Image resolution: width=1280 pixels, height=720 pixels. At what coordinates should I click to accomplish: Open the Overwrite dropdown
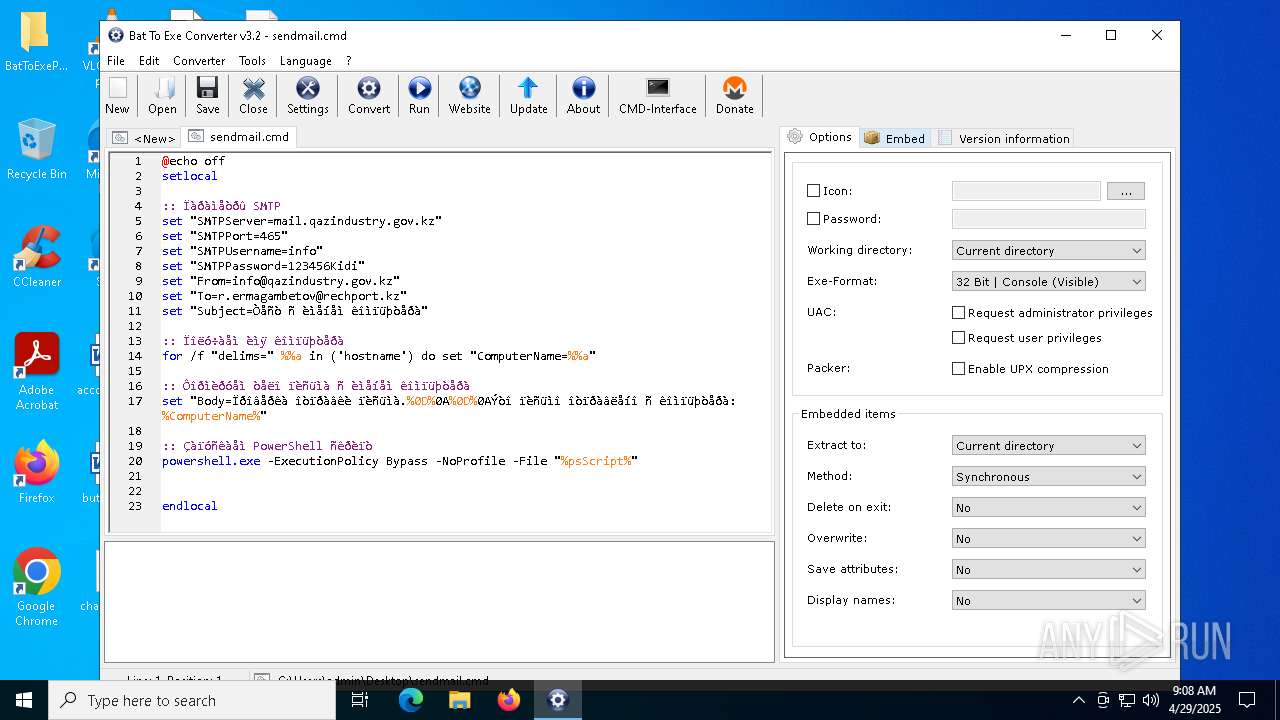pyautogui.click(x=1048, y=539)
